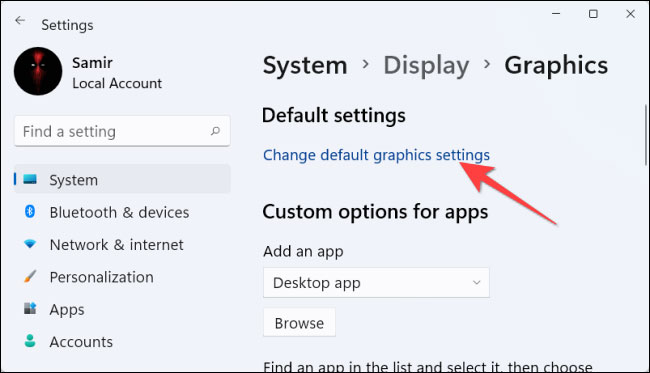Click the Default settings heading
Screen dimensions: 650x373
334,115
